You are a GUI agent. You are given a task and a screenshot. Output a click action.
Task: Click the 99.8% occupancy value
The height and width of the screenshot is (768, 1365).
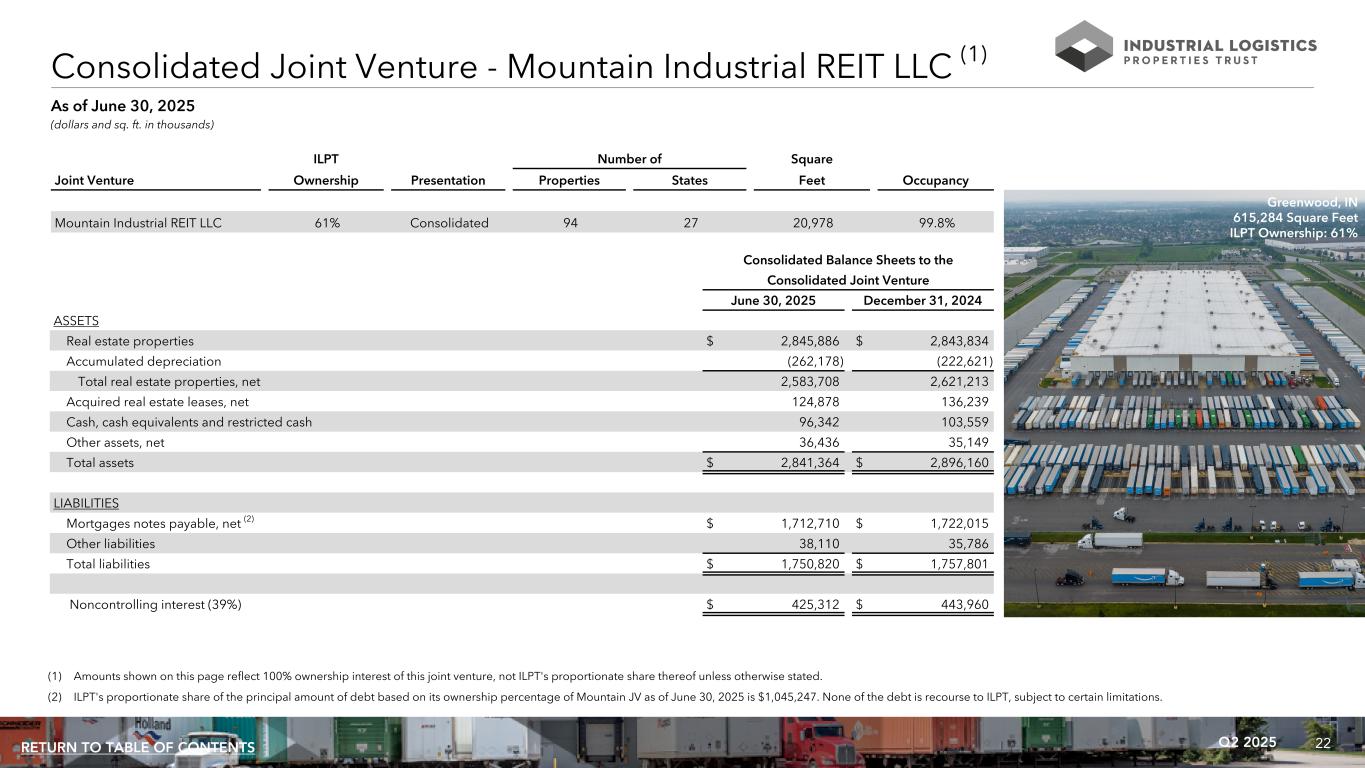(x=935, y=223)
